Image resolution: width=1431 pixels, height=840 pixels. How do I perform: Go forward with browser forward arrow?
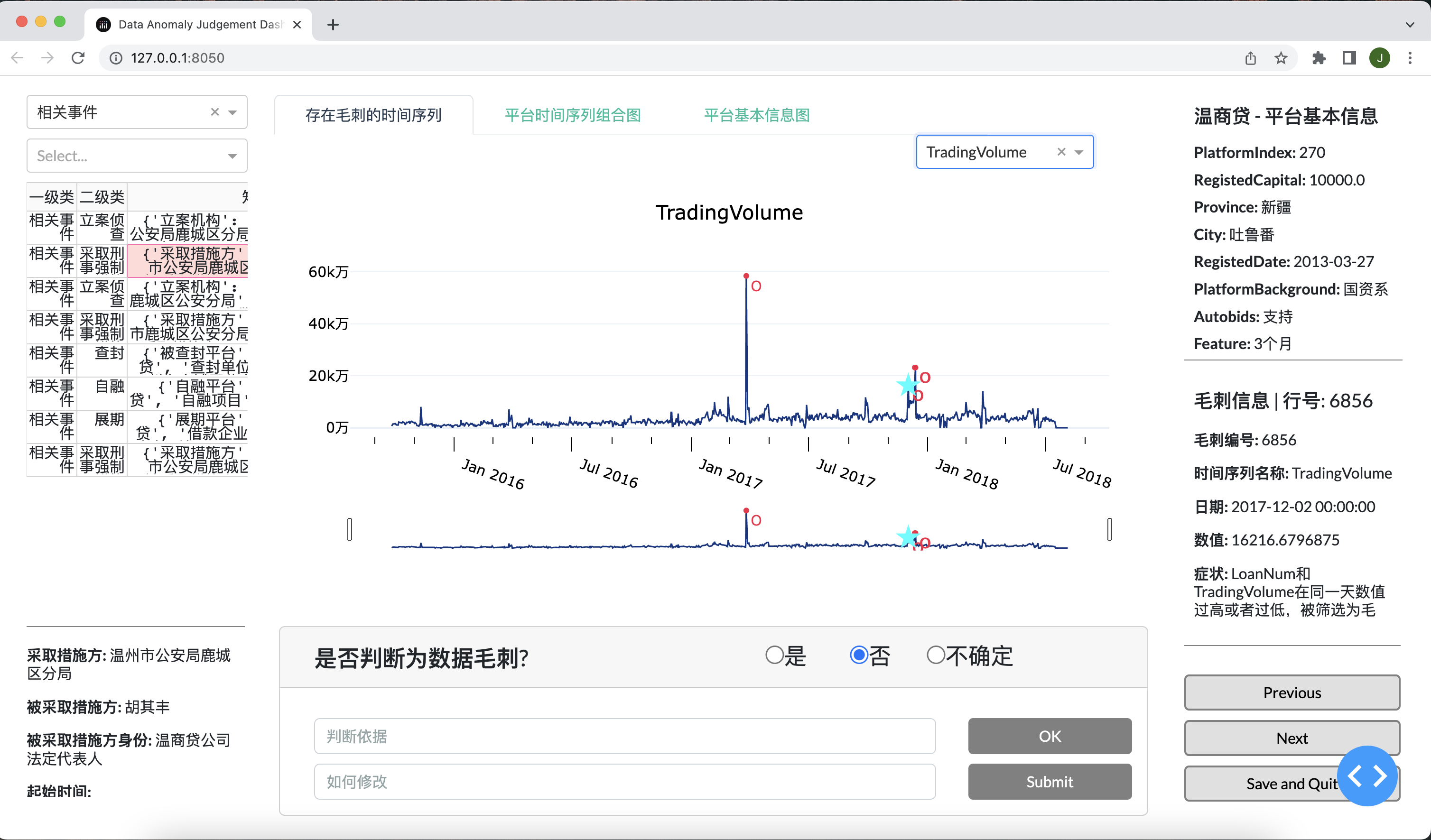[x=48, y=58]
